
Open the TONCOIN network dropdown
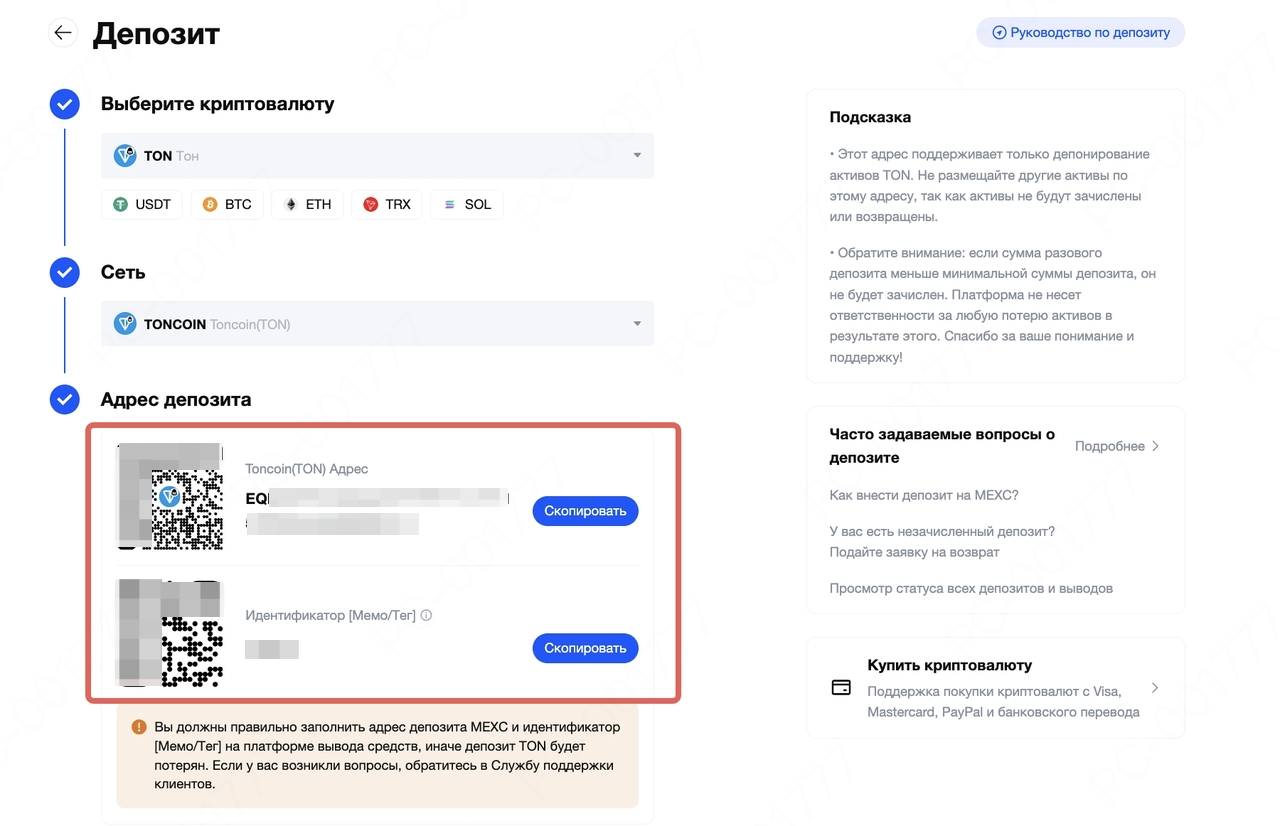(x=377, y=324)
